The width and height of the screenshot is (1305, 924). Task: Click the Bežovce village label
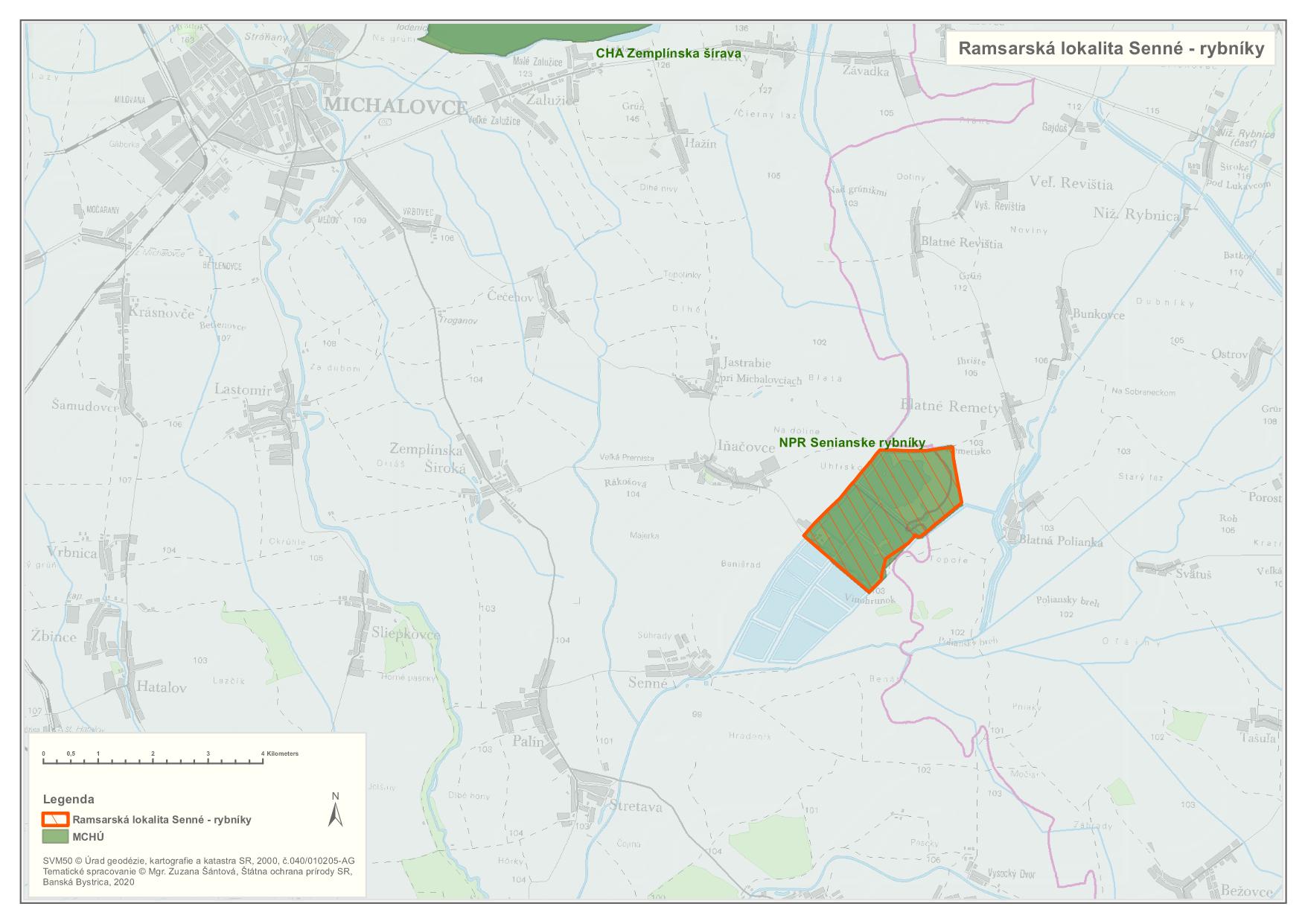pos(1248,890)
